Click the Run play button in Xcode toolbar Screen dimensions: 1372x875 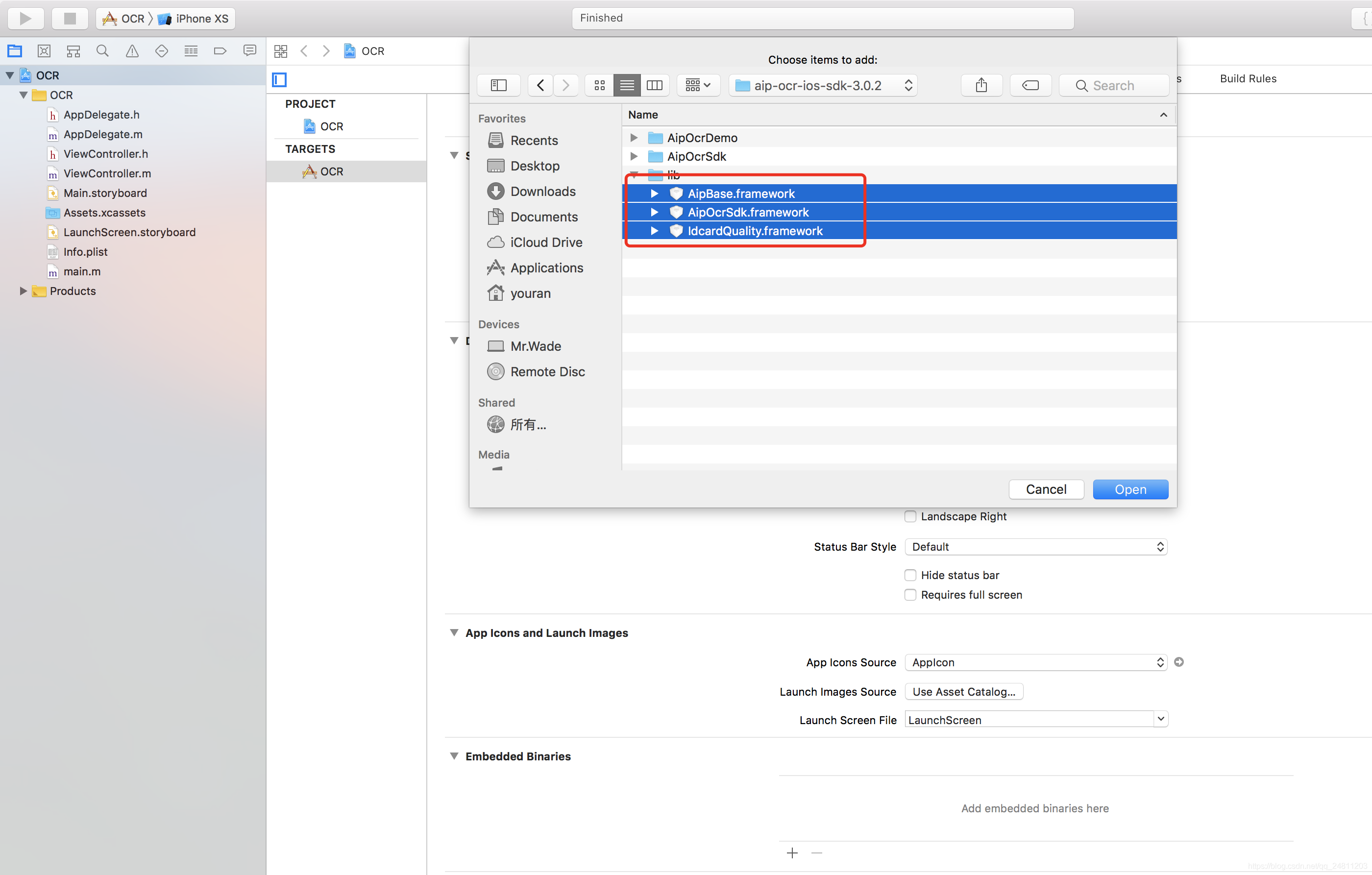pyautogui.click(x=25, y=18)
